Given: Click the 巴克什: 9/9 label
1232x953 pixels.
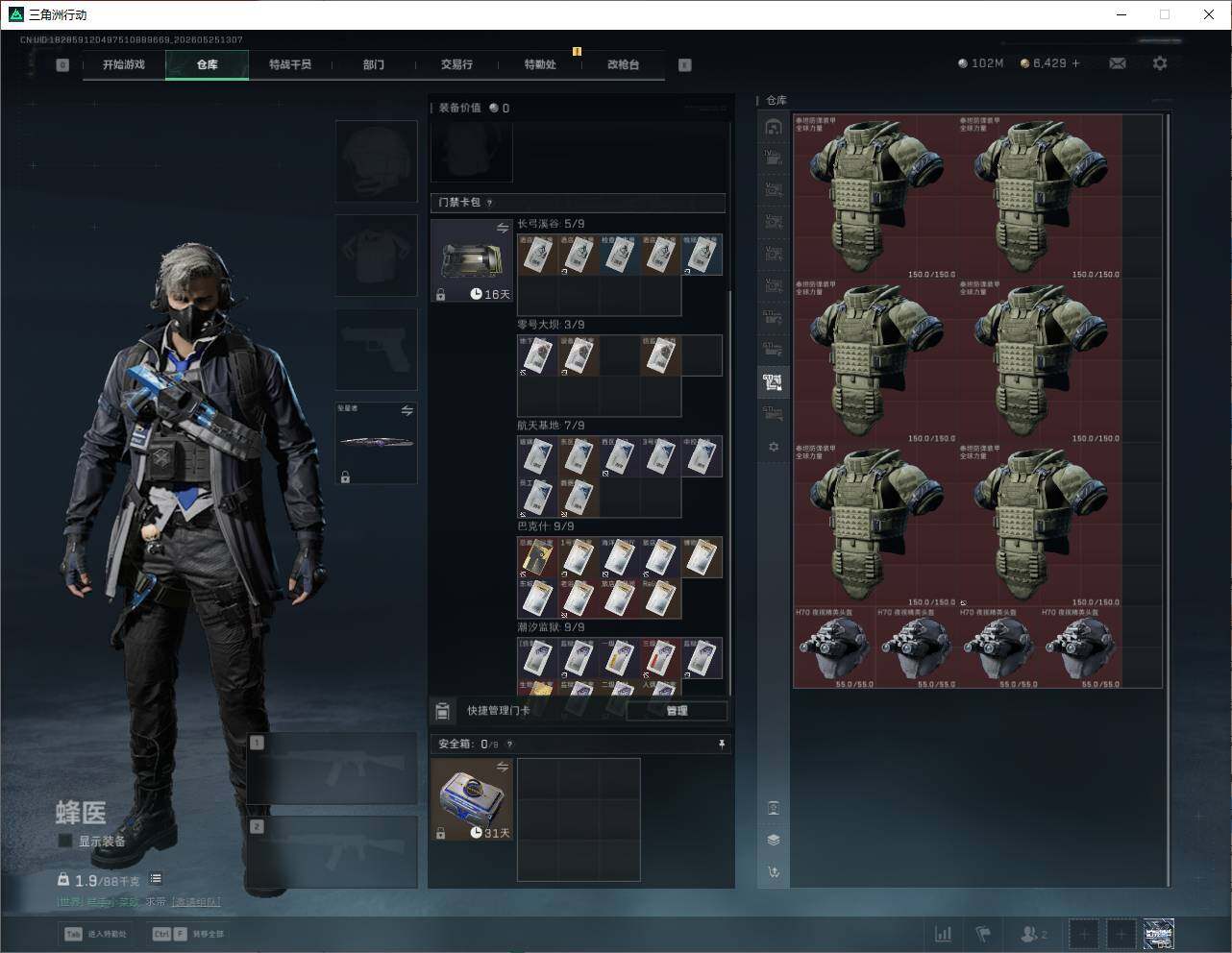Looking at the screenshot, I should pyautogui.click(x=546, y=526).
